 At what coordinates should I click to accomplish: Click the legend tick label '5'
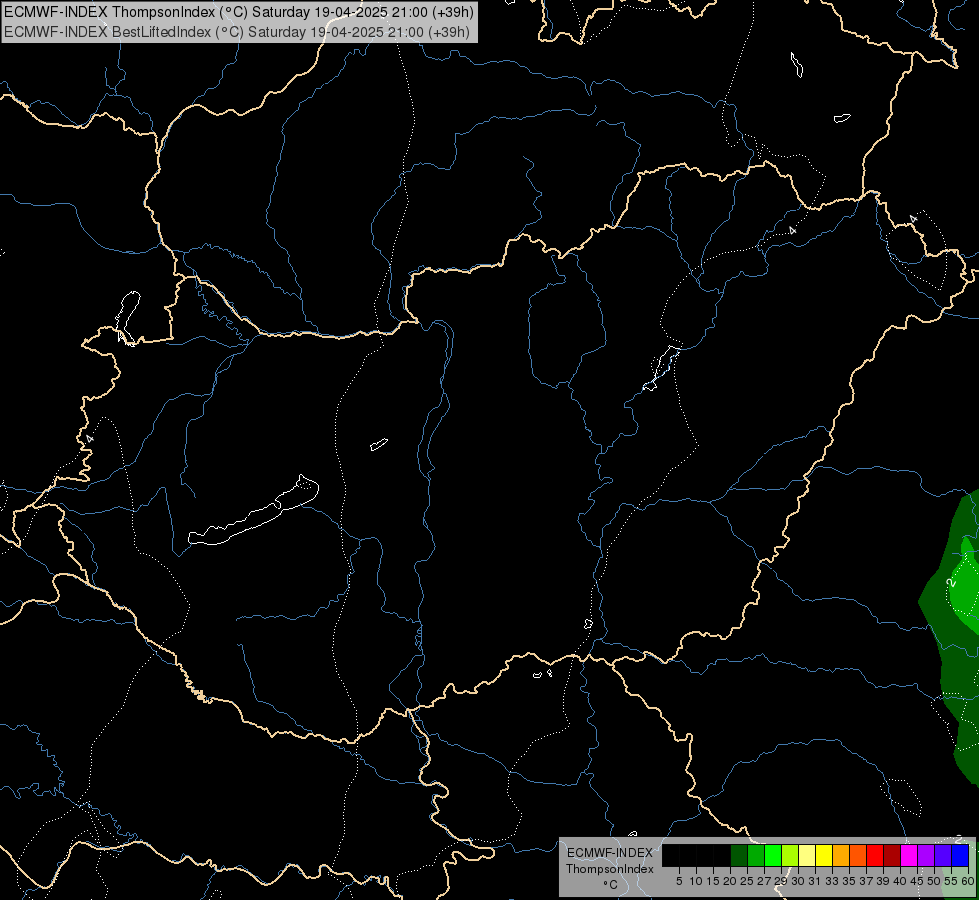[679, 881]
